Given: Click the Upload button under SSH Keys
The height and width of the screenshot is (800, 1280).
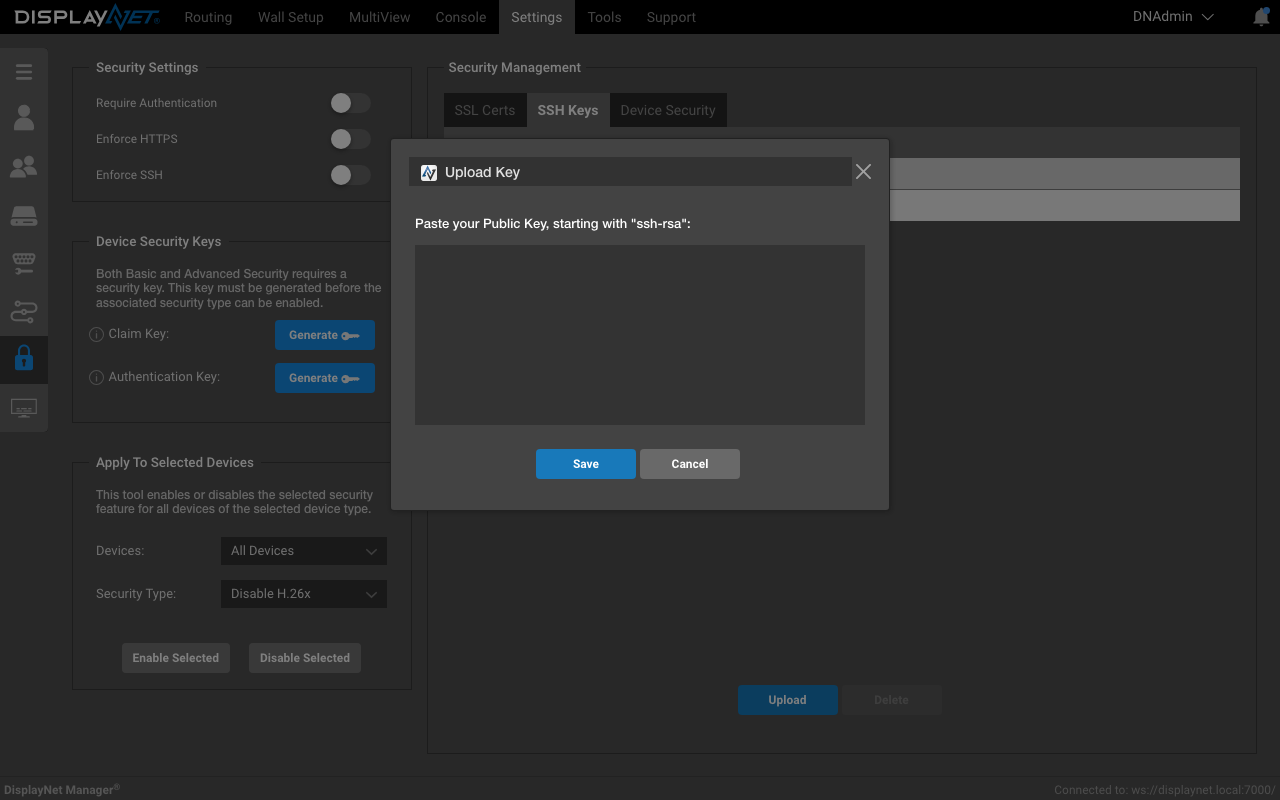Looking at the screenshot, I should tap(788, 700).
